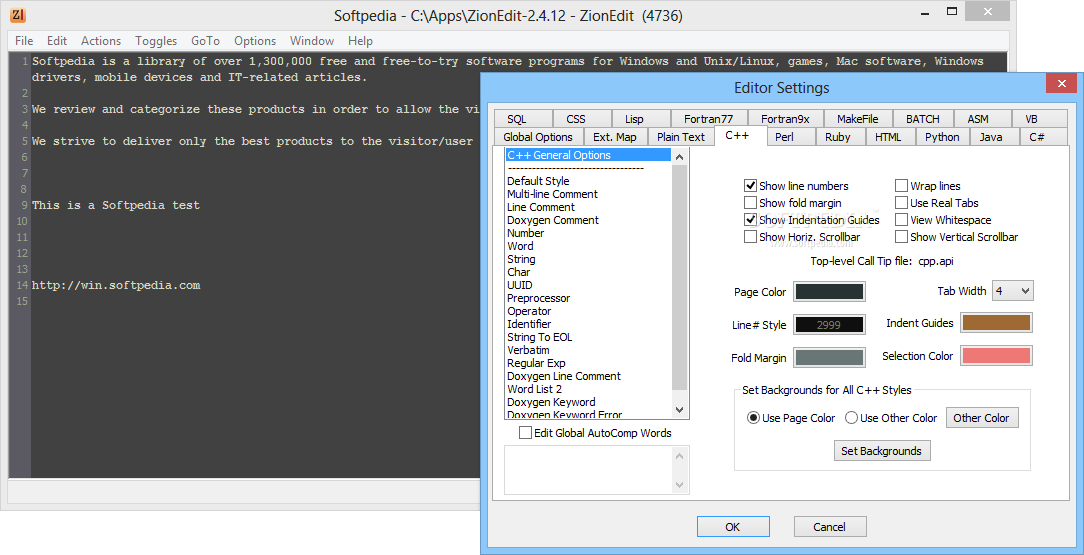Enable Show Horiz. Scrollbar
The height and width of the screenshot is (555, 1084).
(750, 237)
